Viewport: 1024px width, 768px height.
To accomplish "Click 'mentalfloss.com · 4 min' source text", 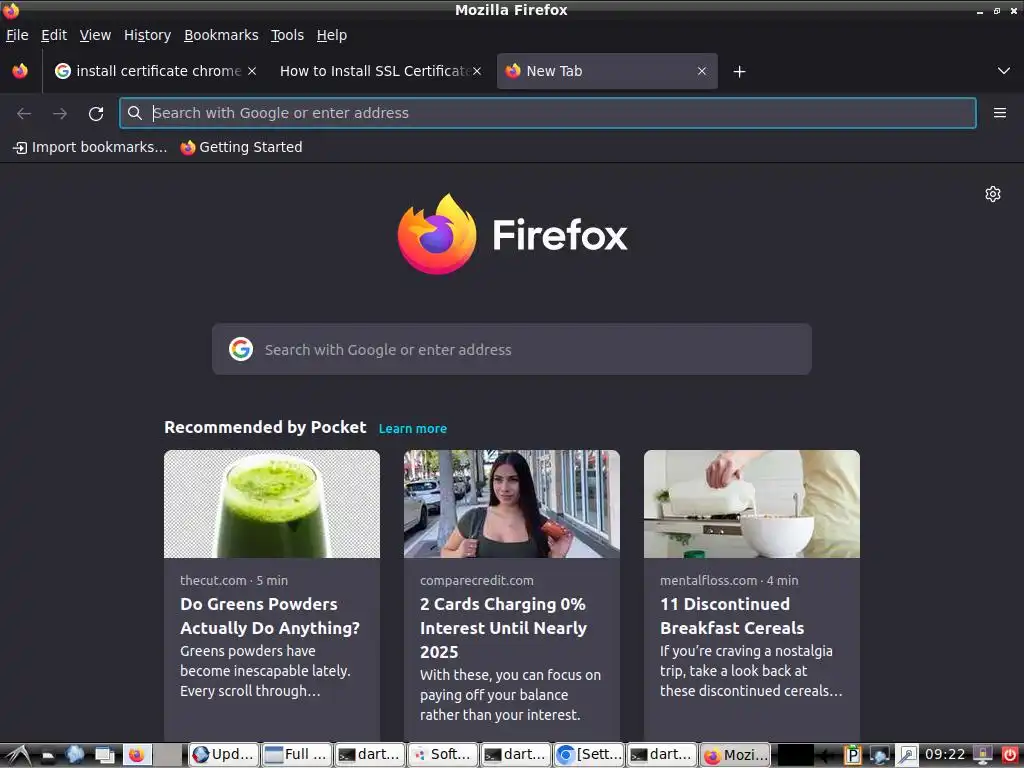I will tap(729, 581).
